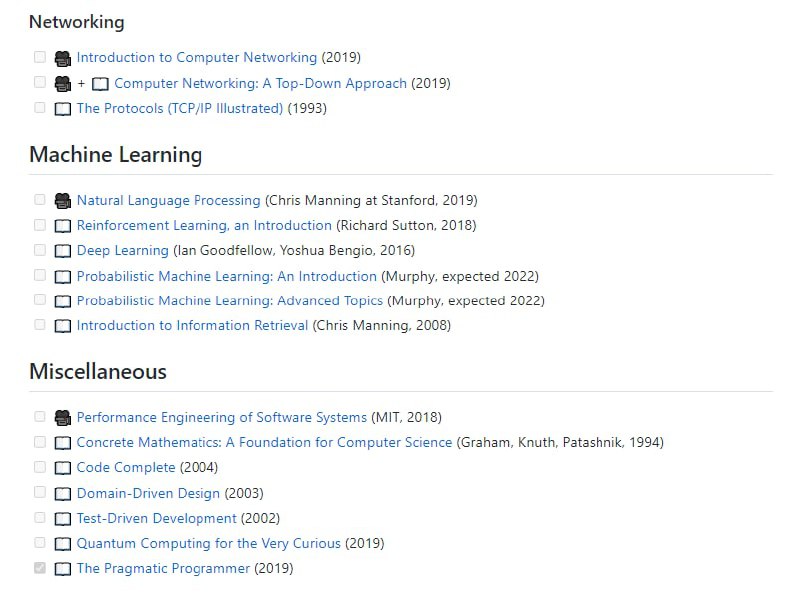Click the book icon beside Introduction to Information Retrieval

tap(62, 324)
